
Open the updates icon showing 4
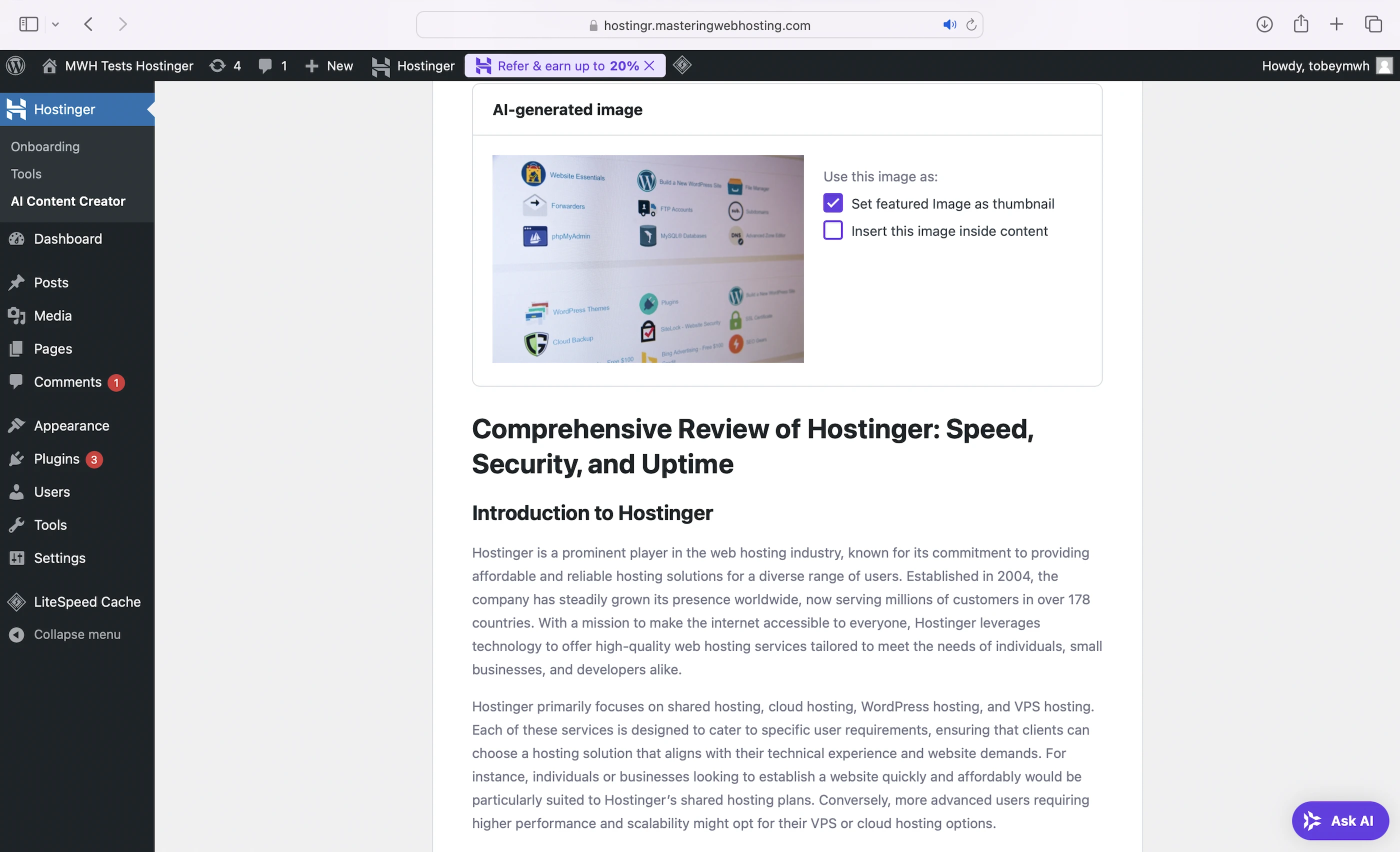(225, 66)
